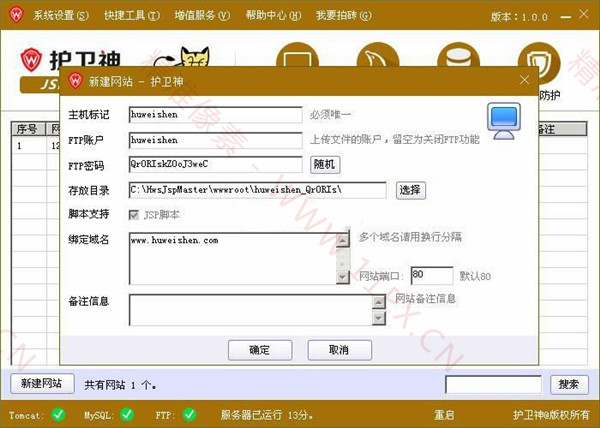Click 护卫神@版权所有 in status bar
Image resolution: width=600 pixels, height=428 pixels.
coord(551,415)
